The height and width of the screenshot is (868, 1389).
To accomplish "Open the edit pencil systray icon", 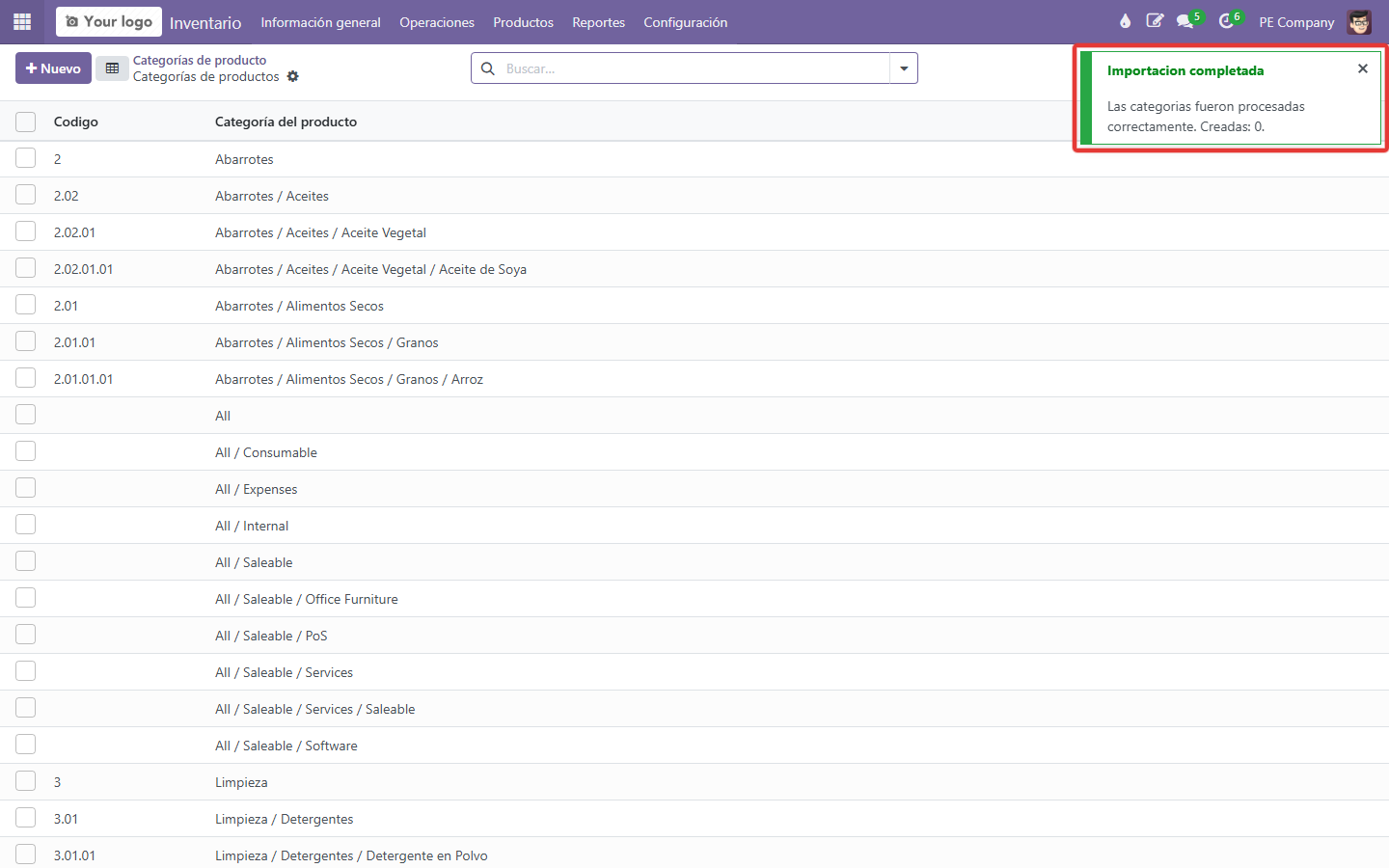I will (x=1155, y=21).
